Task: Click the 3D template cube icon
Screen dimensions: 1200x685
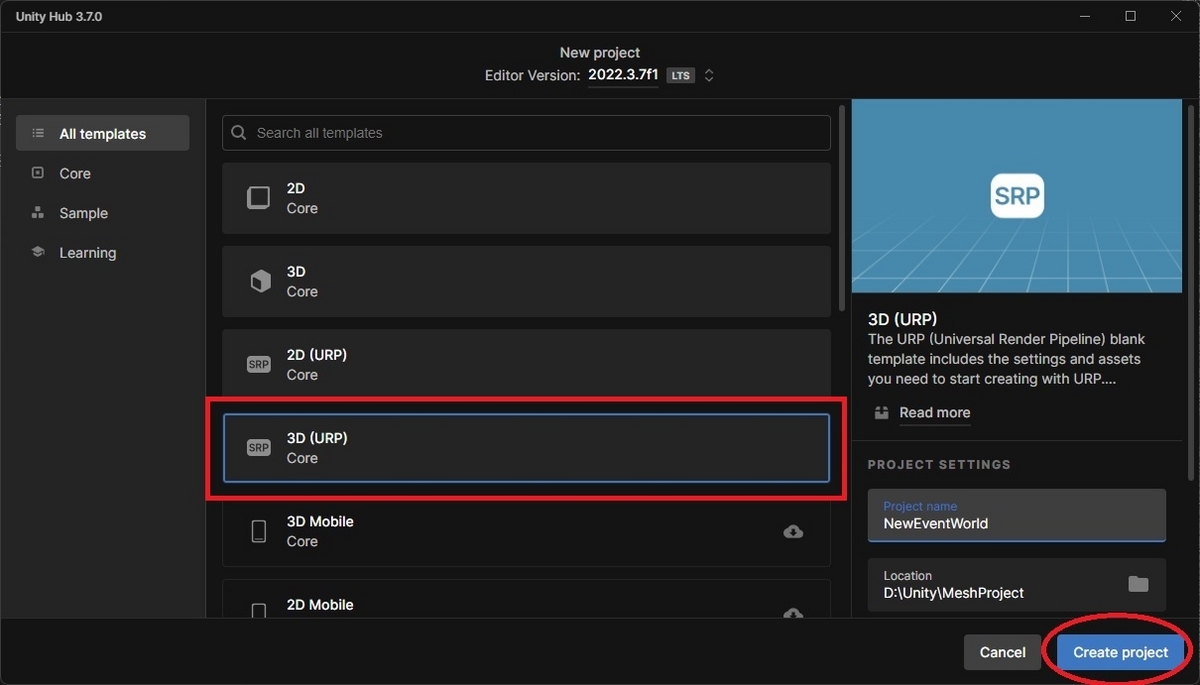Action: 259,282
